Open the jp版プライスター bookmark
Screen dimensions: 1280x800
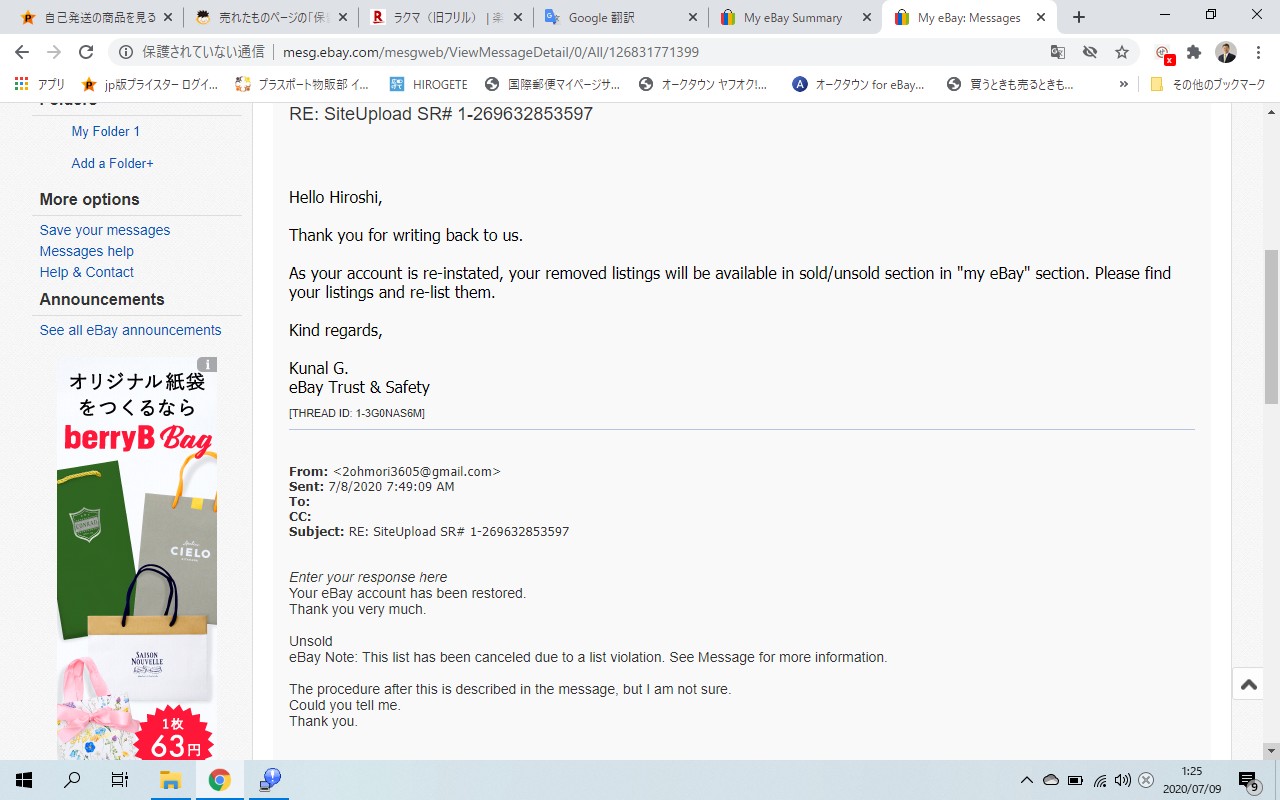click(x=150, y=85)
